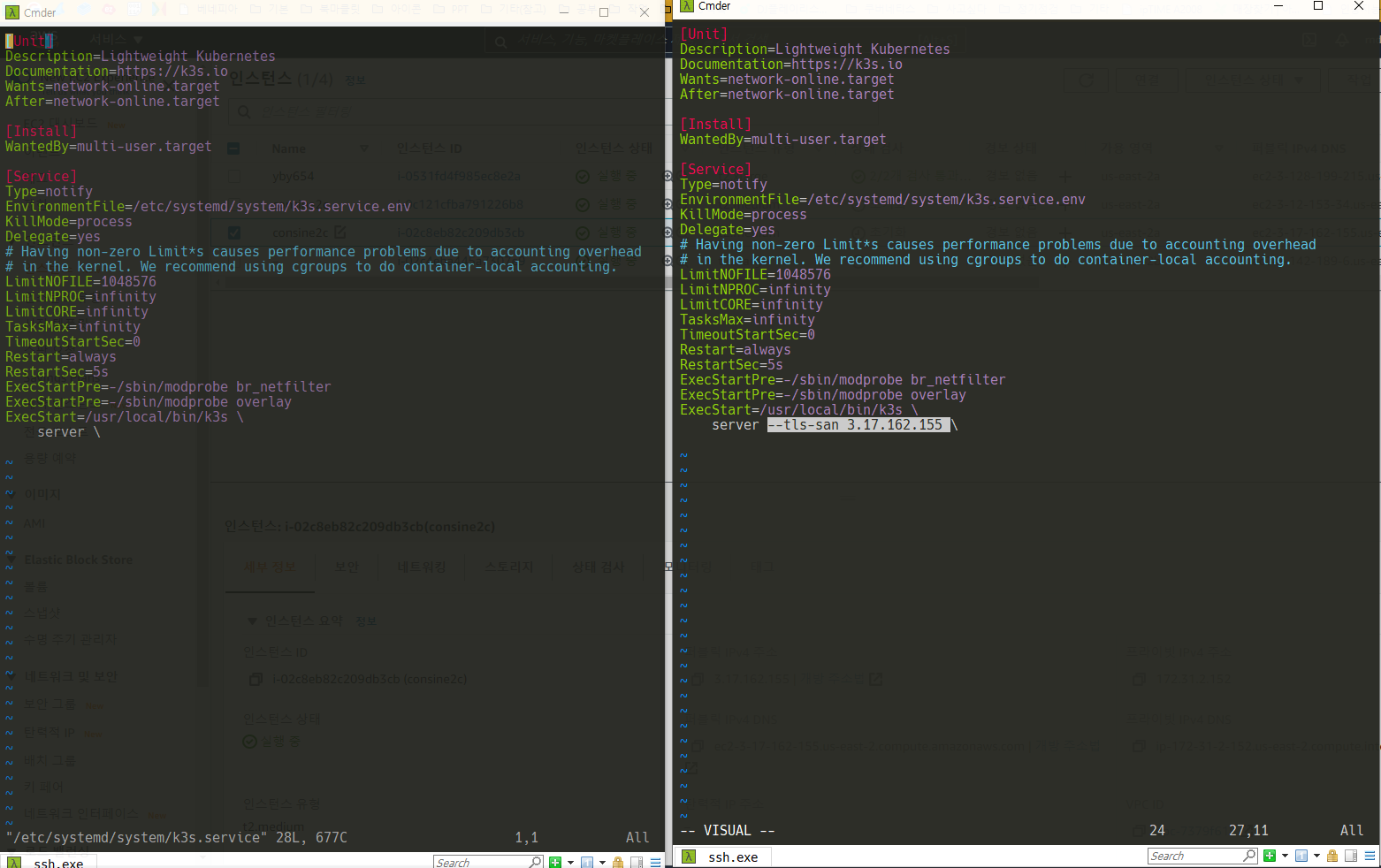Select the ssh.exe tab in right Cmder window

click(722, 857)
